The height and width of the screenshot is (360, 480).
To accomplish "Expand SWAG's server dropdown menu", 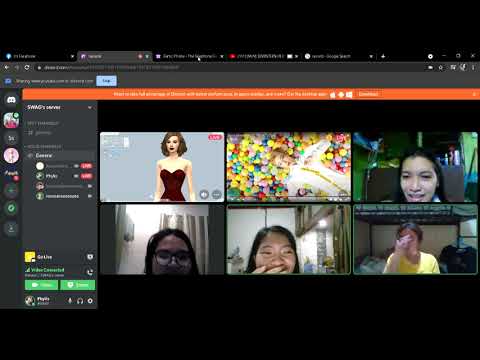I will pyautogui.click(x=90, y=107).
